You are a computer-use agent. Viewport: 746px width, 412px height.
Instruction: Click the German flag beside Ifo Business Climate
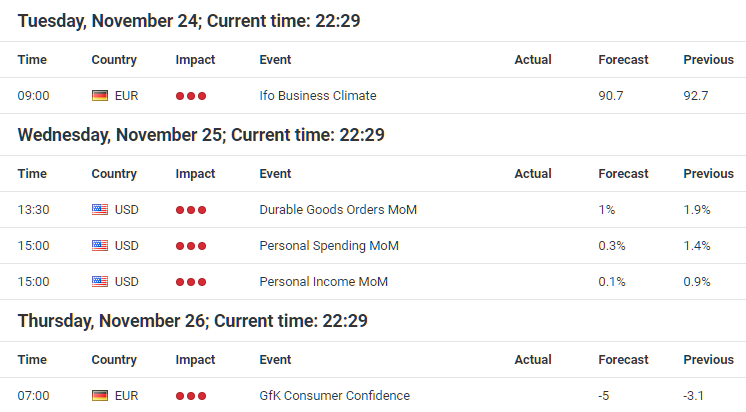(100, 96)
